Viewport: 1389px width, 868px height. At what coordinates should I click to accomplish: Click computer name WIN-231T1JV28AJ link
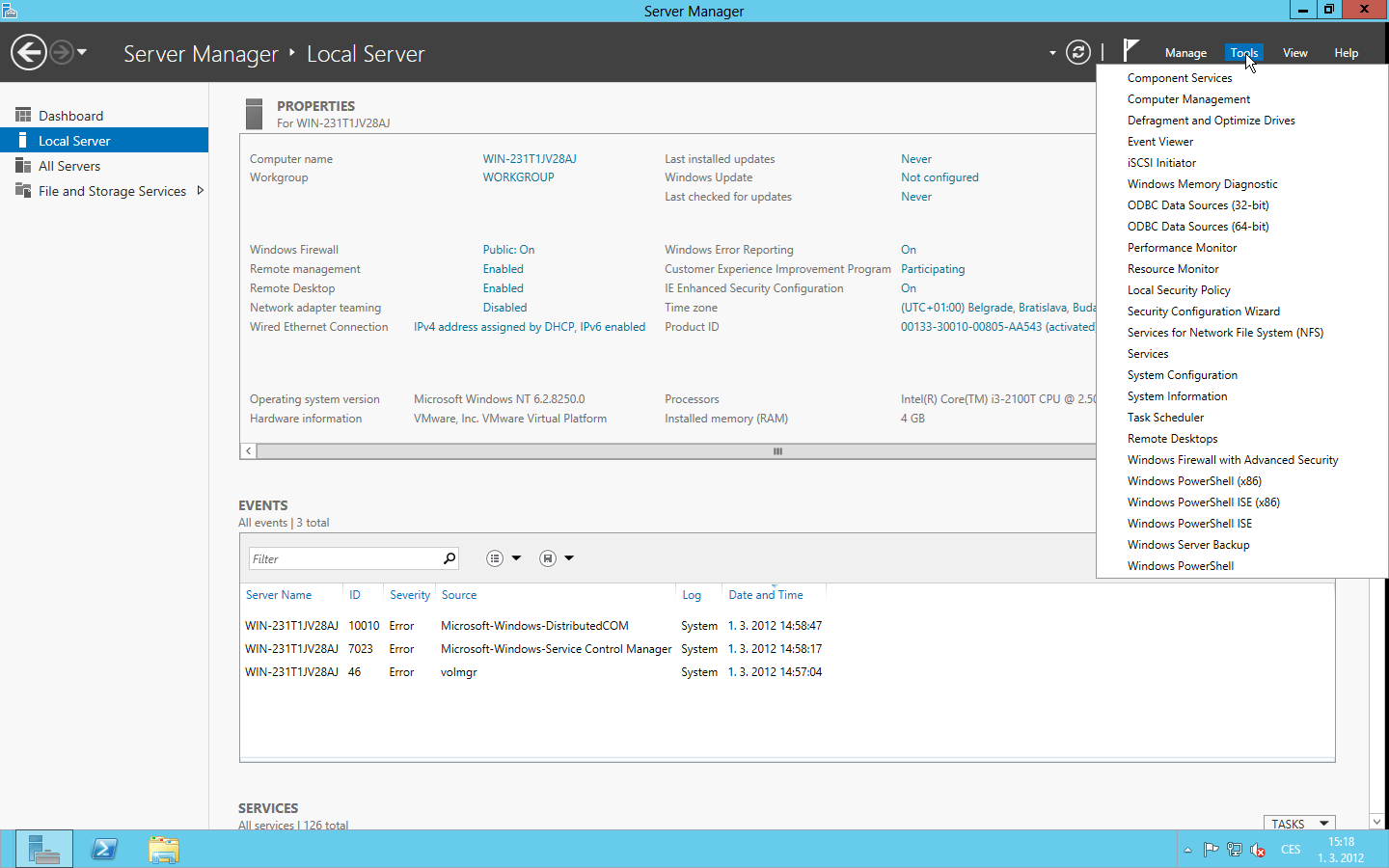click(x=530, y=159)
